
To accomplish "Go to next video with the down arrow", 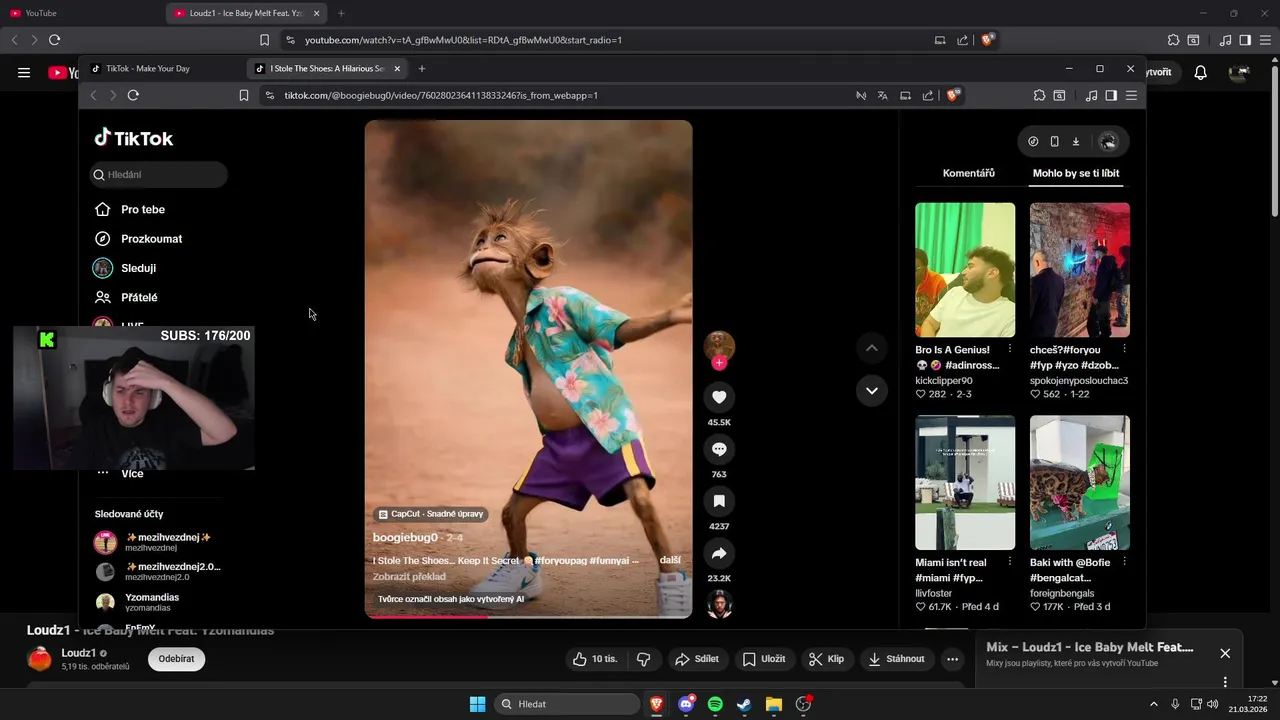I will (x=872, y=391).
